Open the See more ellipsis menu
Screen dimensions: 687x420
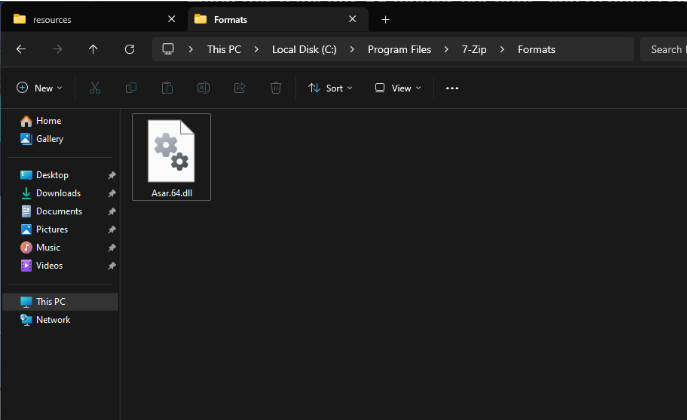click(x=452, y=88)
